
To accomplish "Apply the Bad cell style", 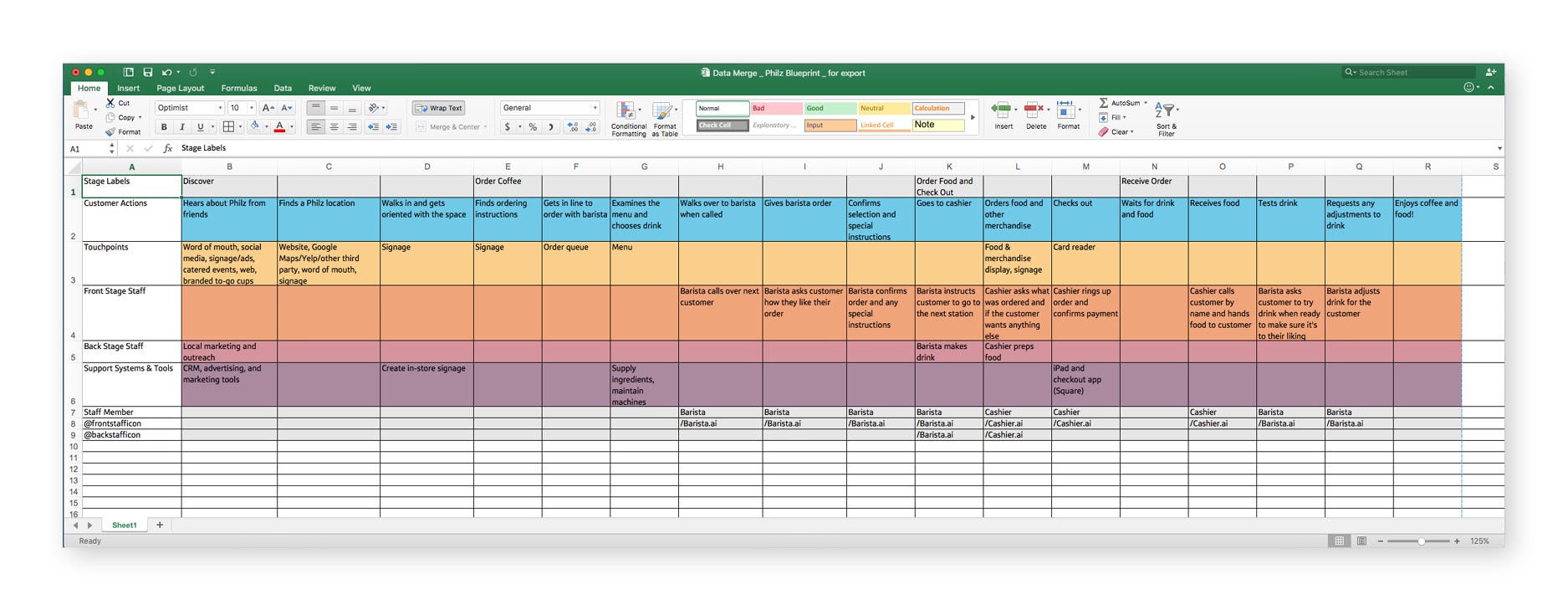I will (x=777, y=108).
